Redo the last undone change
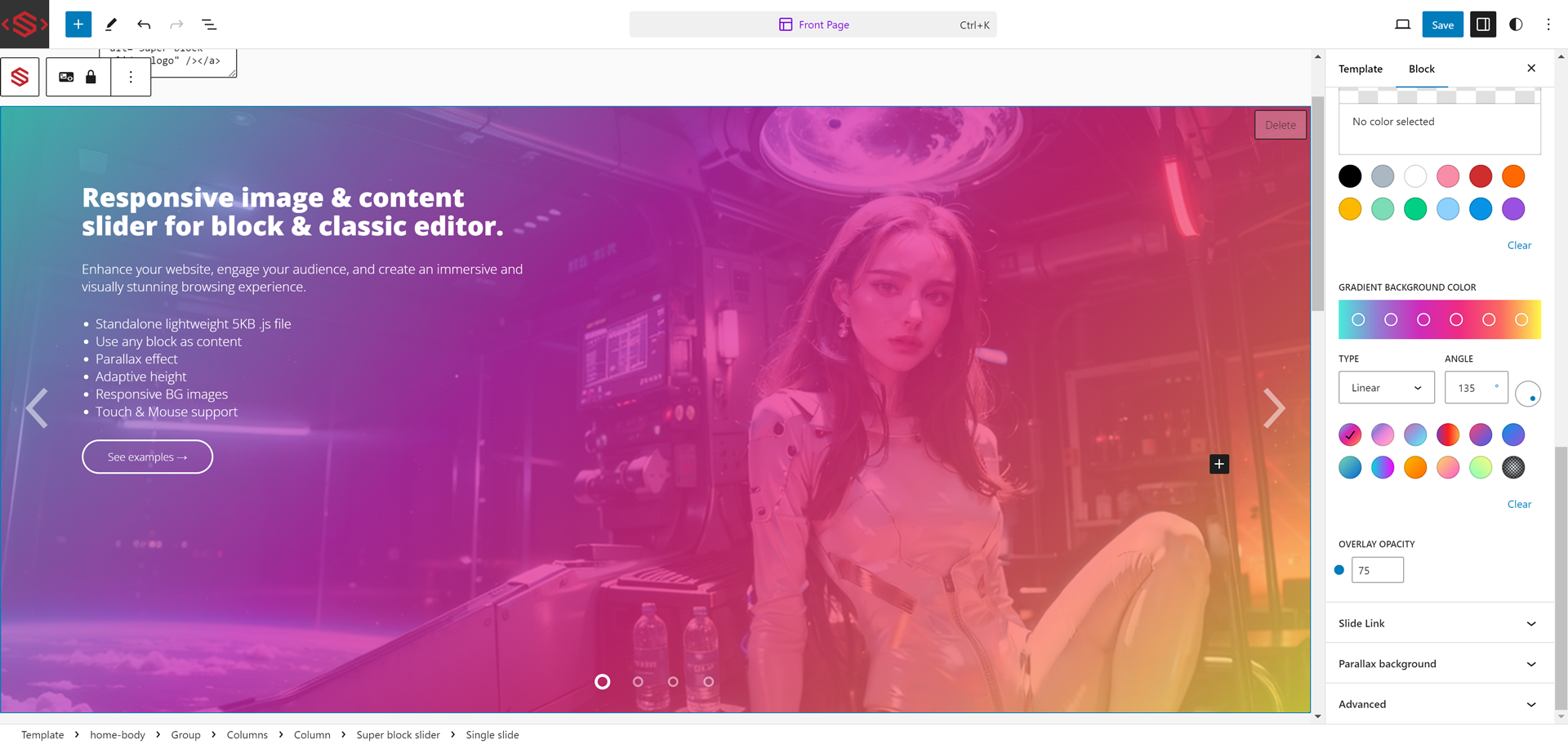The height and width of the screenshot is (744, 1568). pos(176,25)
